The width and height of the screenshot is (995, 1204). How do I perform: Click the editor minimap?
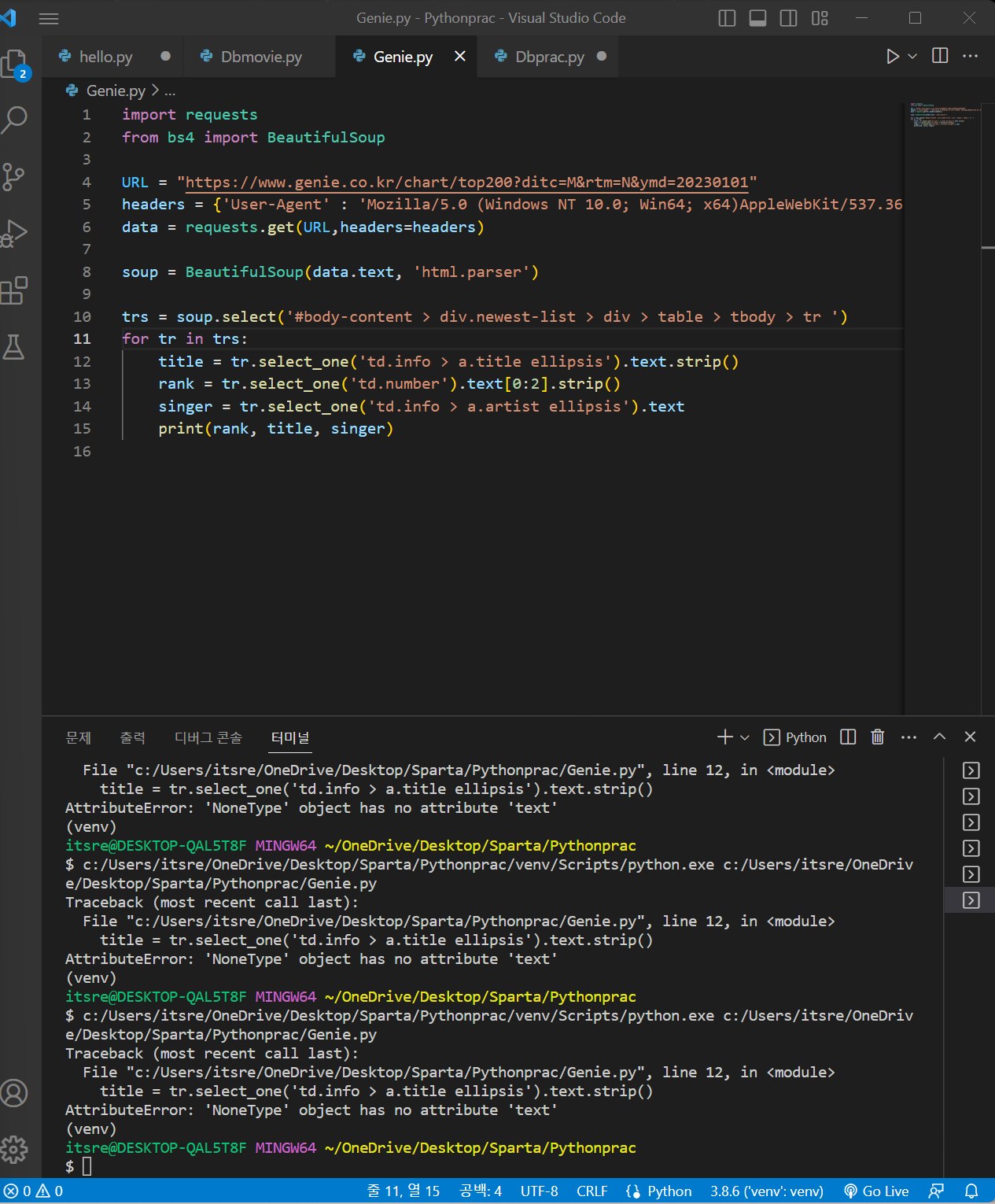pyautogui.click(x=943, y=408)
